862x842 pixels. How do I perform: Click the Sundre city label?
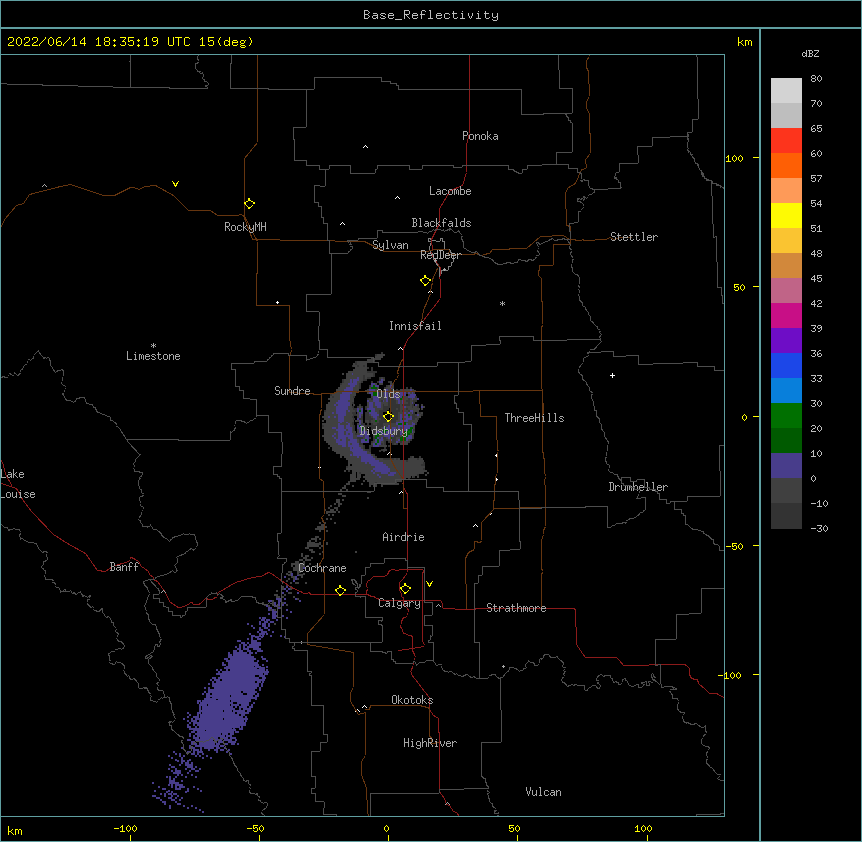pyautogui.click(x=292, y=391)
